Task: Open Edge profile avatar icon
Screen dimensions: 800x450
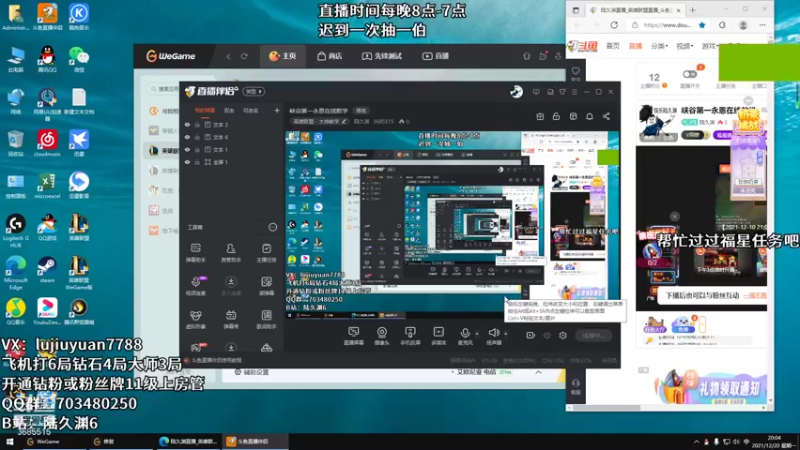Action: [x=743, y=24]
